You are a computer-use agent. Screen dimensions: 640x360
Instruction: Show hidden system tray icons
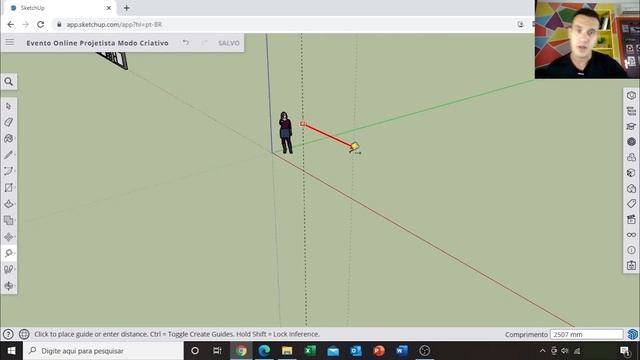click(x=542, y=351)
